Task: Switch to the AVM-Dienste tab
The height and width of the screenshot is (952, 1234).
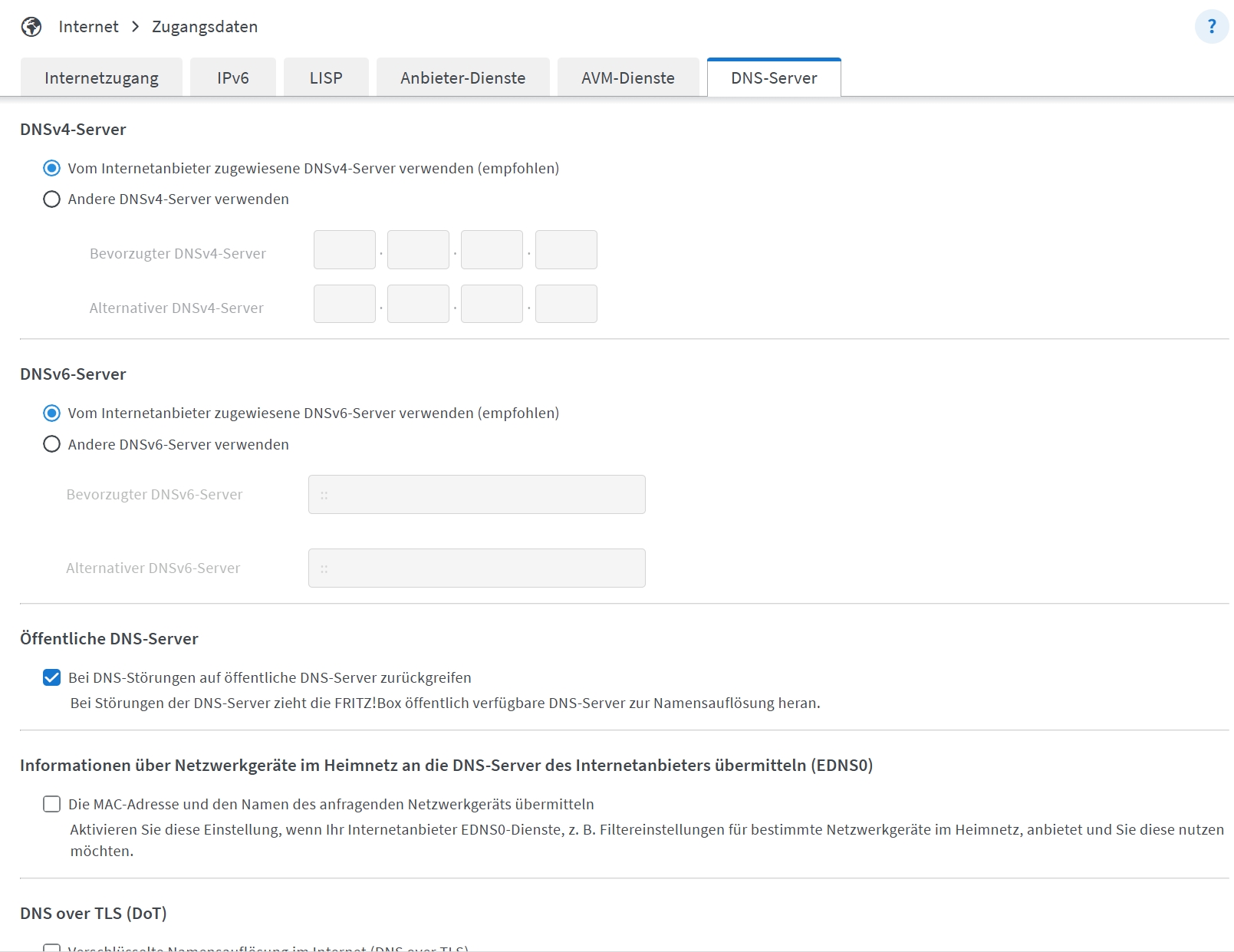Action: pos(627,77)
